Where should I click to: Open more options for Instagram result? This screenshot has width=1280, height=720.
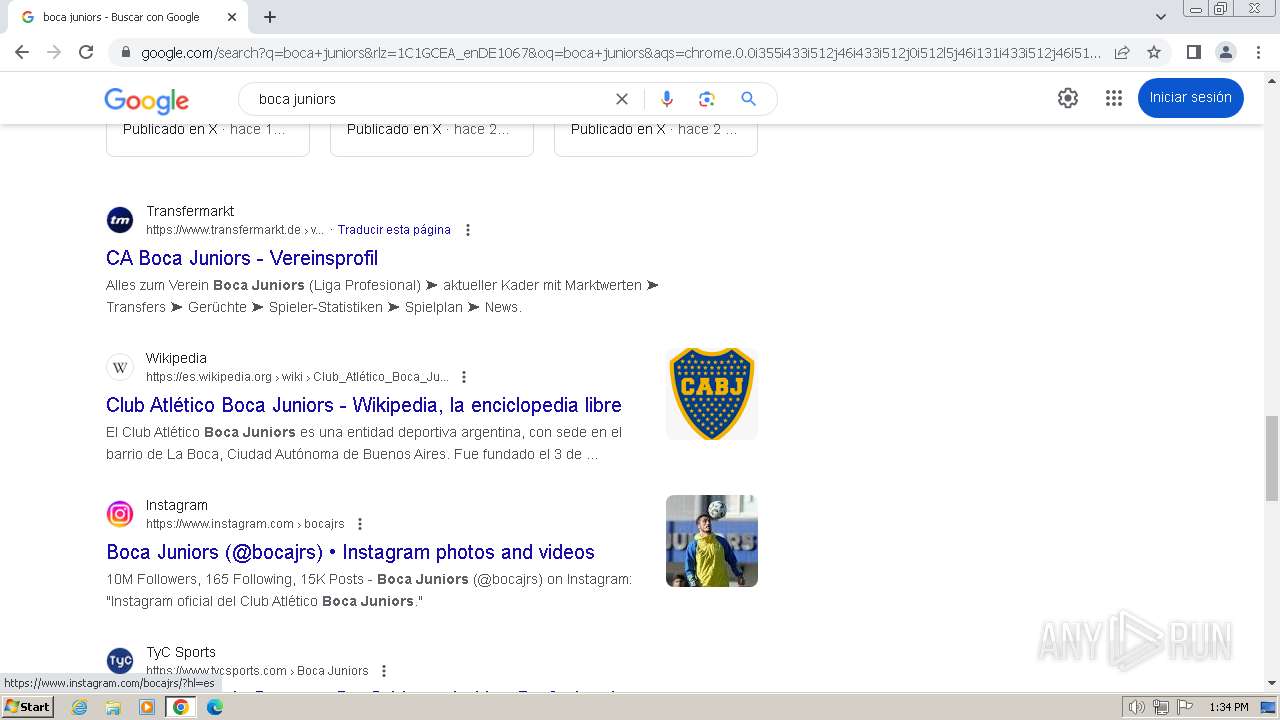(x=360, y=524)
